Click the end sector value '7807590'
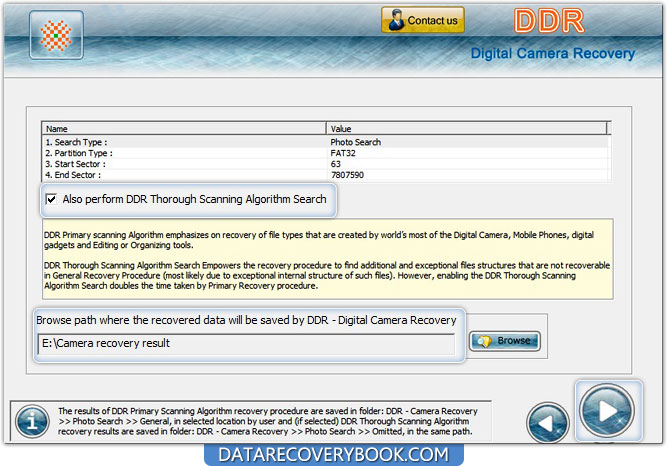This screenshot has height=466, width=667. pyautogui.click(x=347, y=175)
